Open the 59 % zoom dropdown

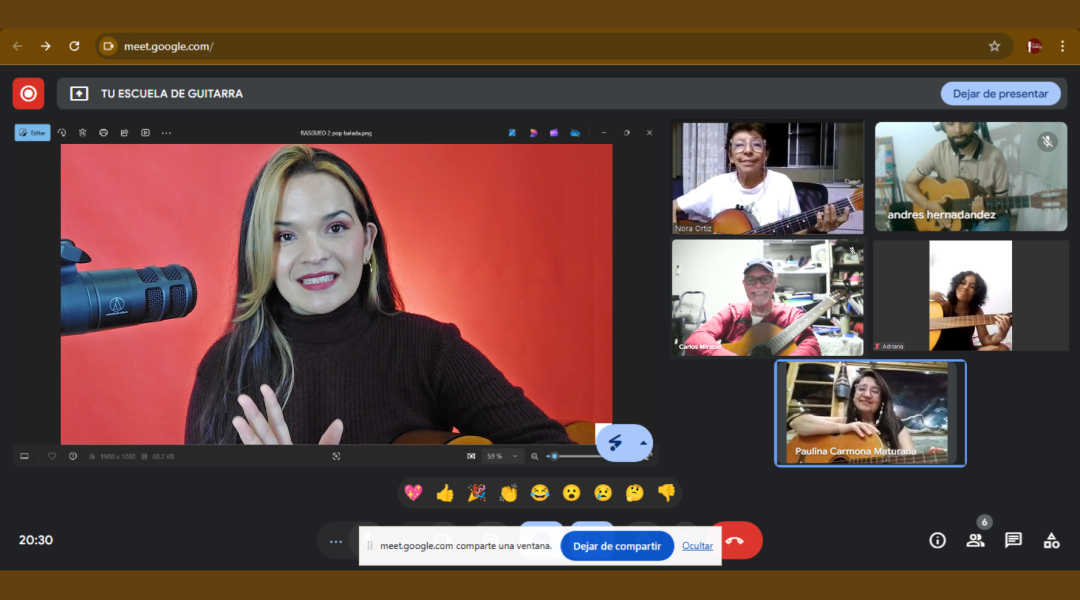click(502, 456)
